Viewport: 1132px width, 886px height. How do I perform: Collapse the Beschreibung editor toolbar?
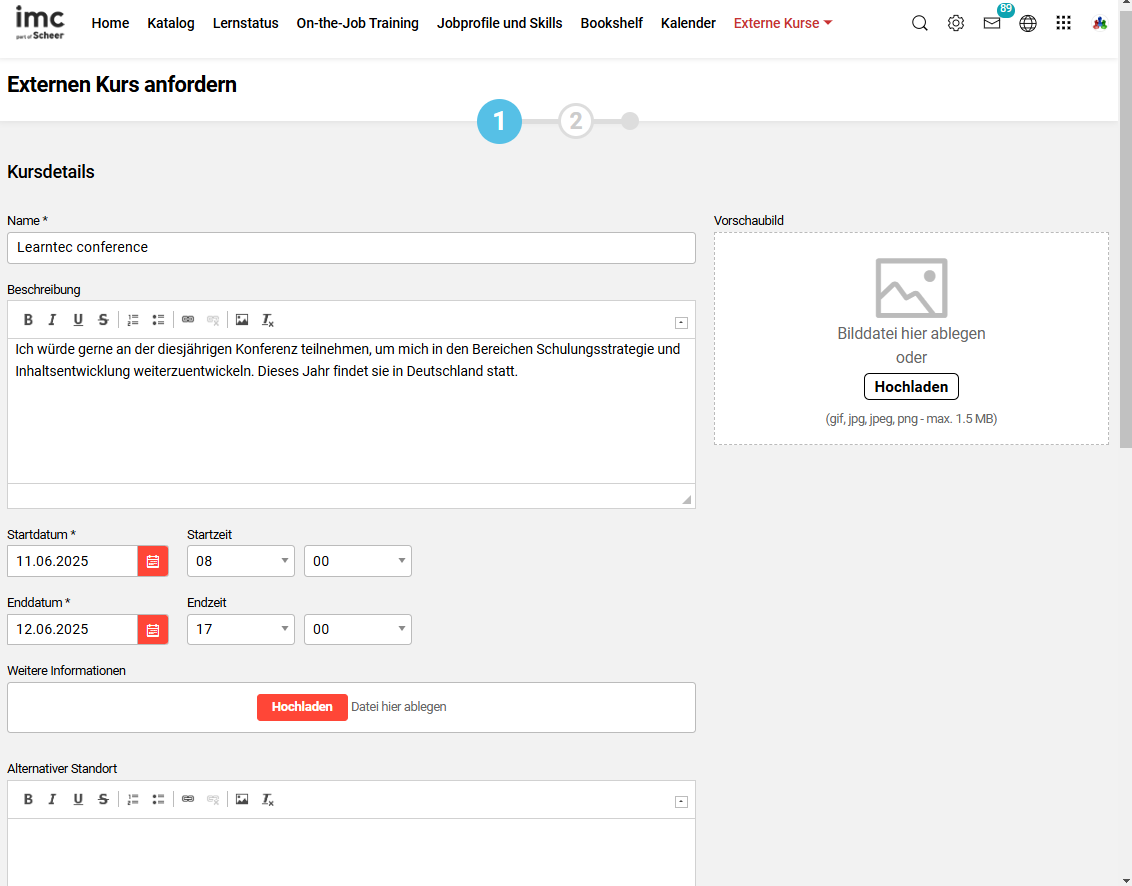681,322
